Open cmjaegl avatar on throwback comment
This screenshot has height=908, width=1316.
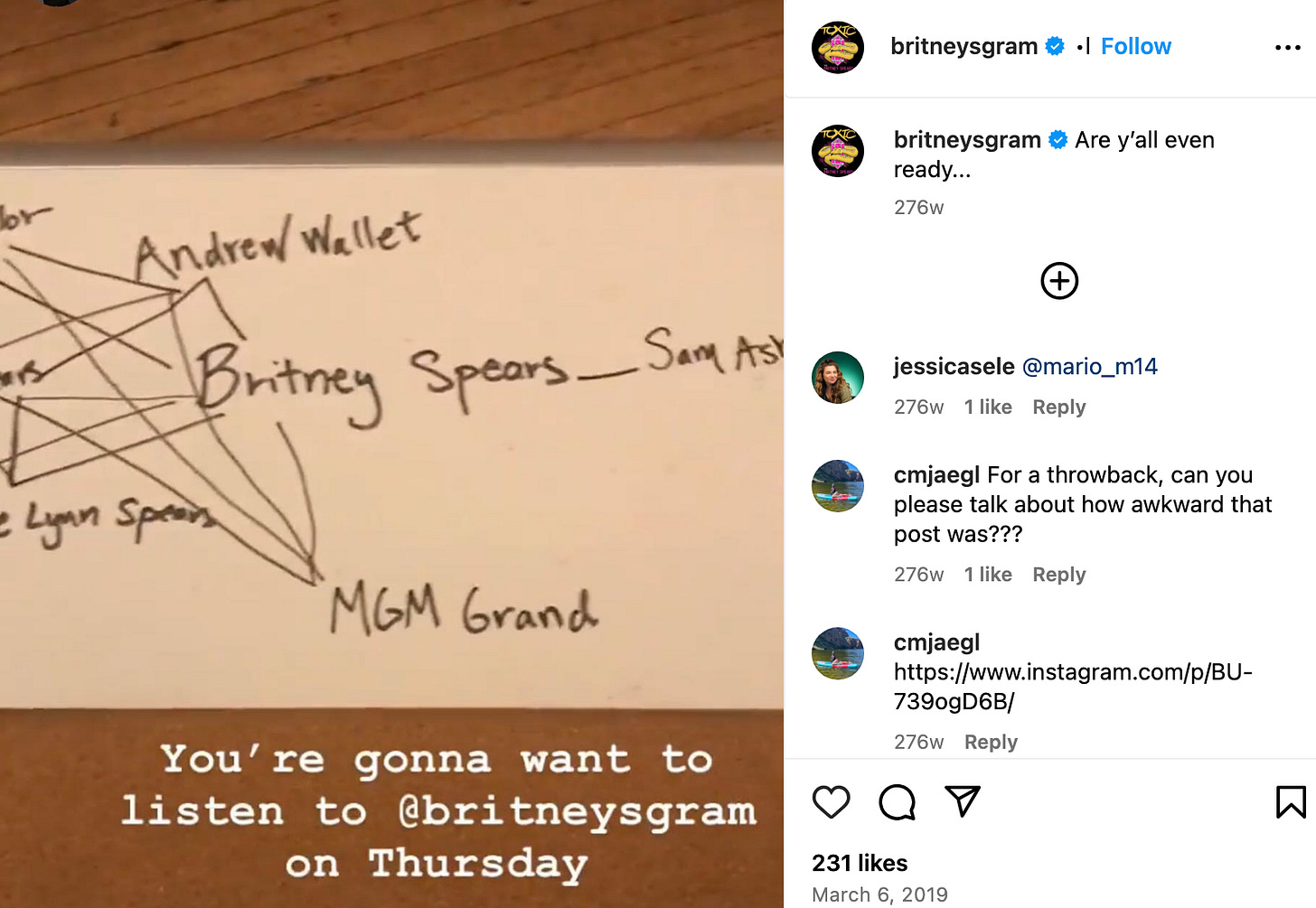pyautogui.click(x=838, y=486)
